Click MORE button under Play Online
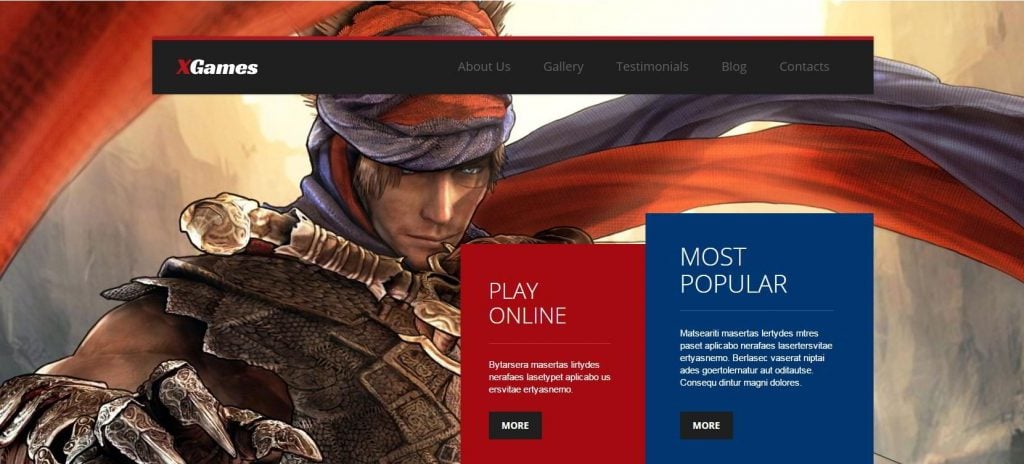 [515, 425]
